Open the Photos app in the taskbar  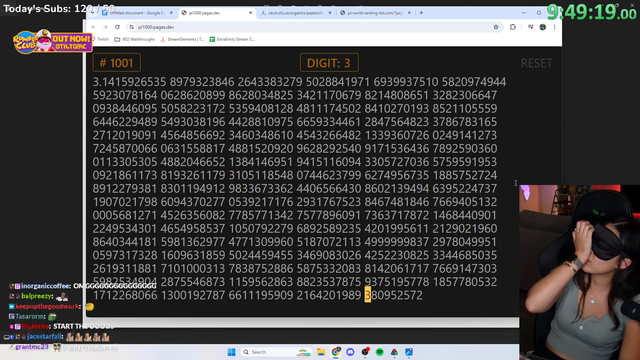point(409,352)
